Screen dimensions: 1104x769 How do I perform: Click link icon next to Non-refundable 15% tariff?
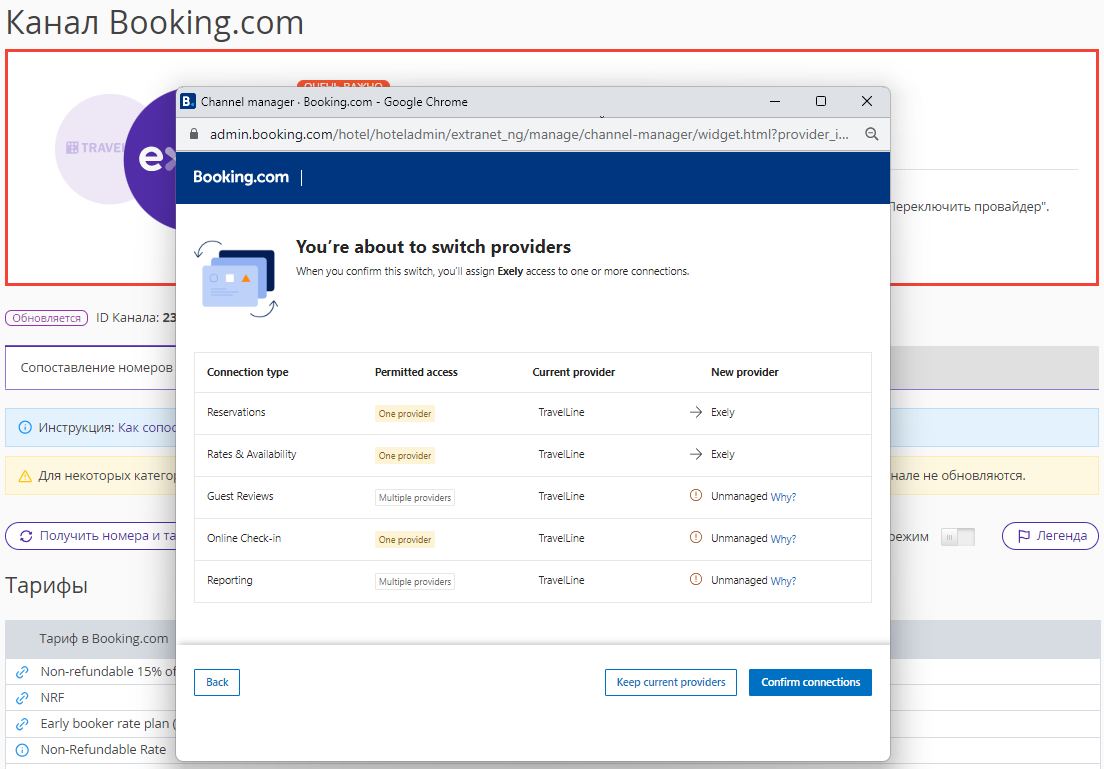point(23,672)
